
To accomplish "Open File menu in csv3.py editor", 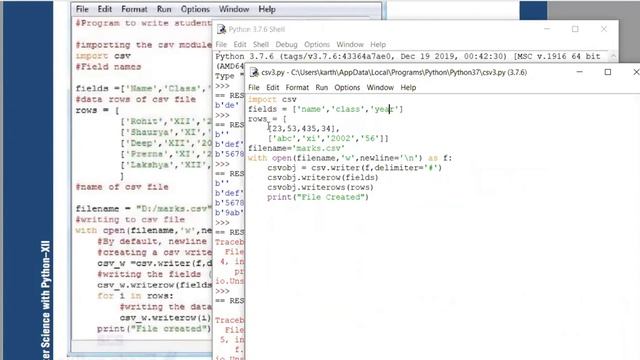I will coord(253,87).
